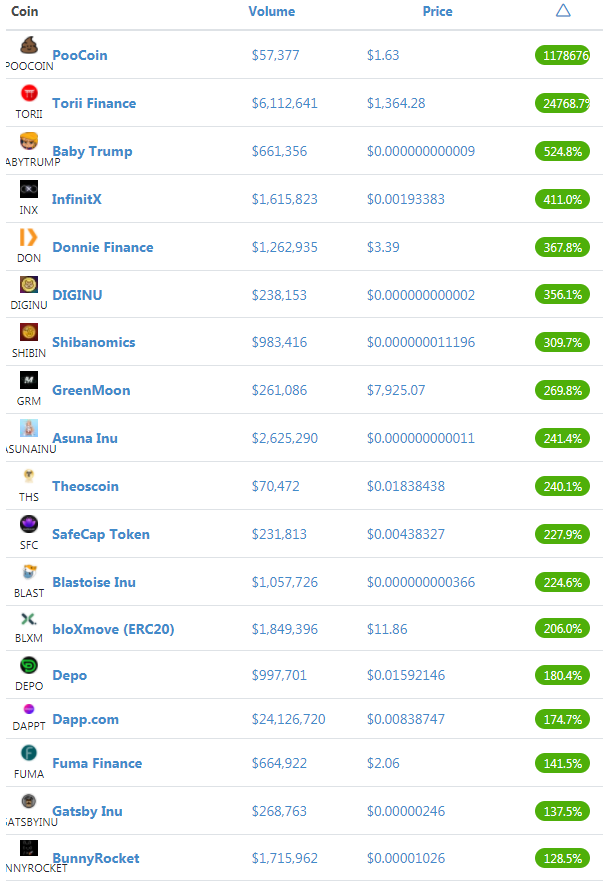Click the PooCoin poop emoji icon
The image size is (603, 883).
[29, 44]
